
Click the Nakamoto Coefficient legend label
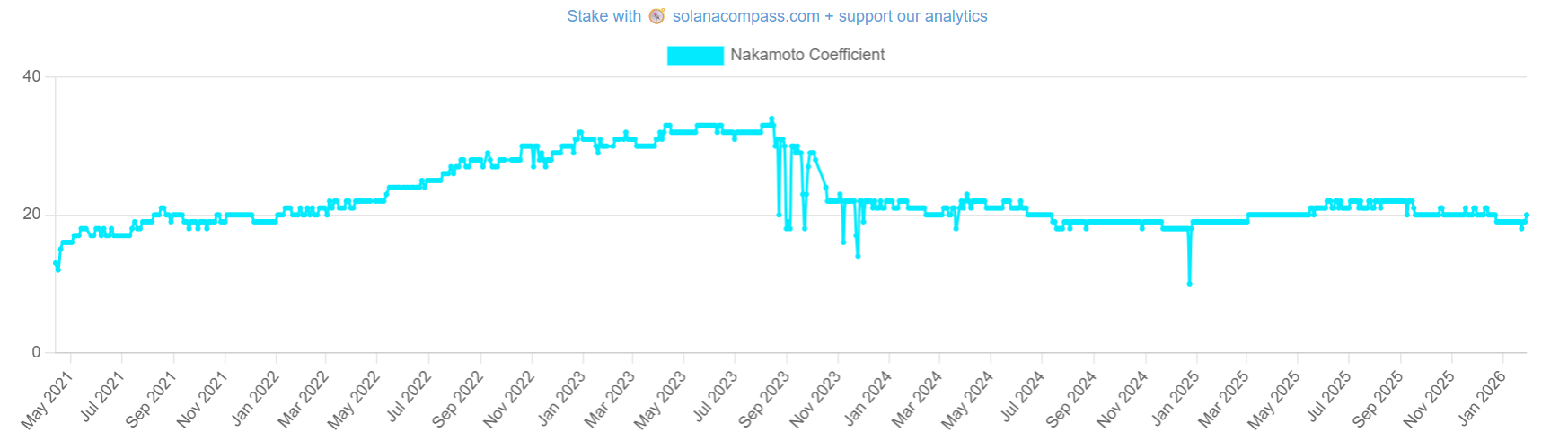(x=807, y=55)
